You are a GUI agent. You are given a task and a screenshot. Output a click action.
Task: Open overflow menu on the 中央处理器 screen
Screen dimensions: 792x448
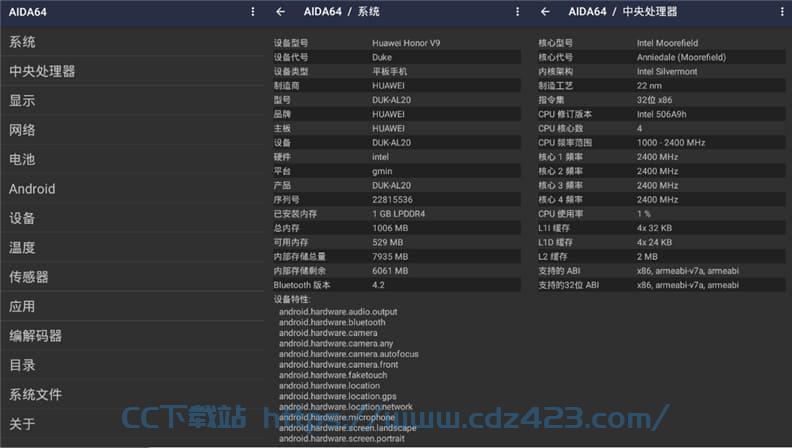782,12
